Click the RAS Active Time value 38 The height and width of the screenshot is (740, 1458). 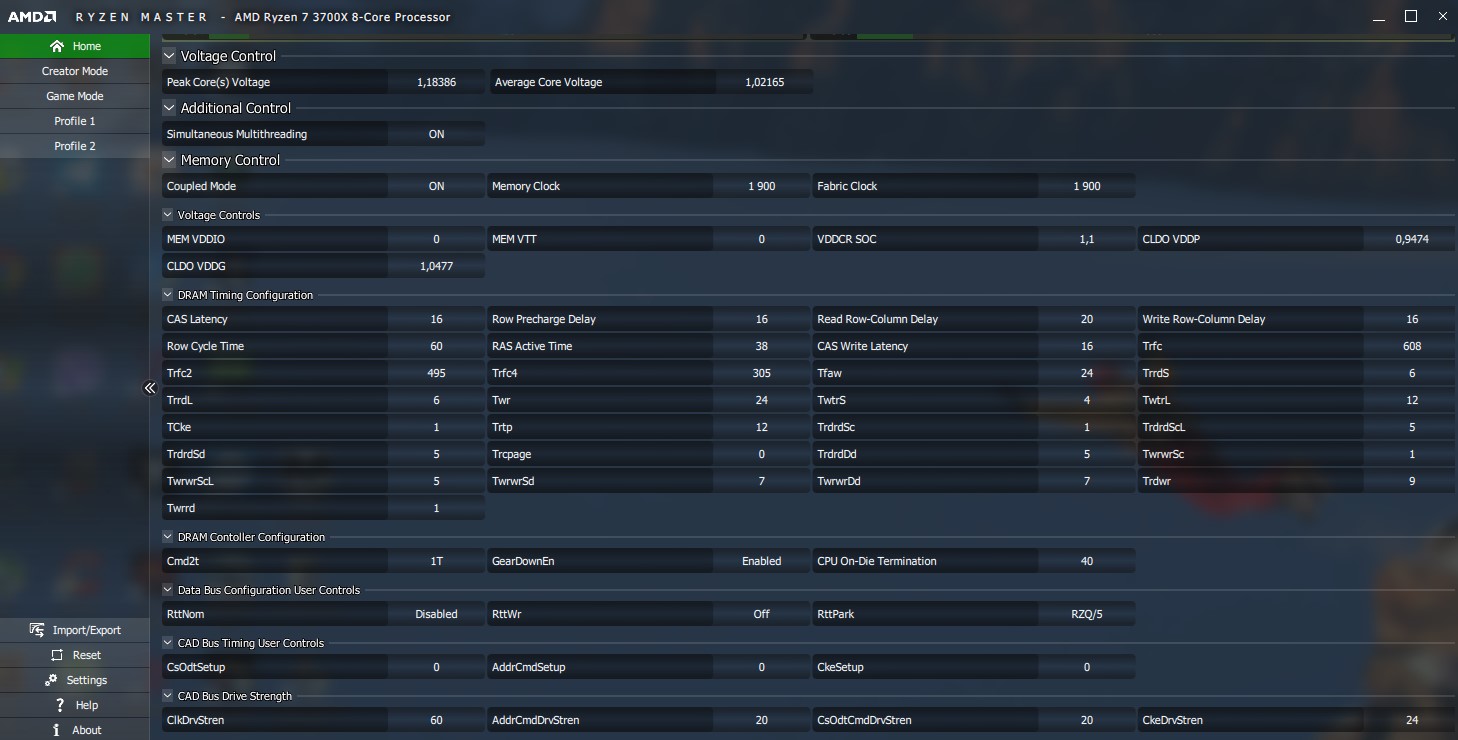click(761, 346)
